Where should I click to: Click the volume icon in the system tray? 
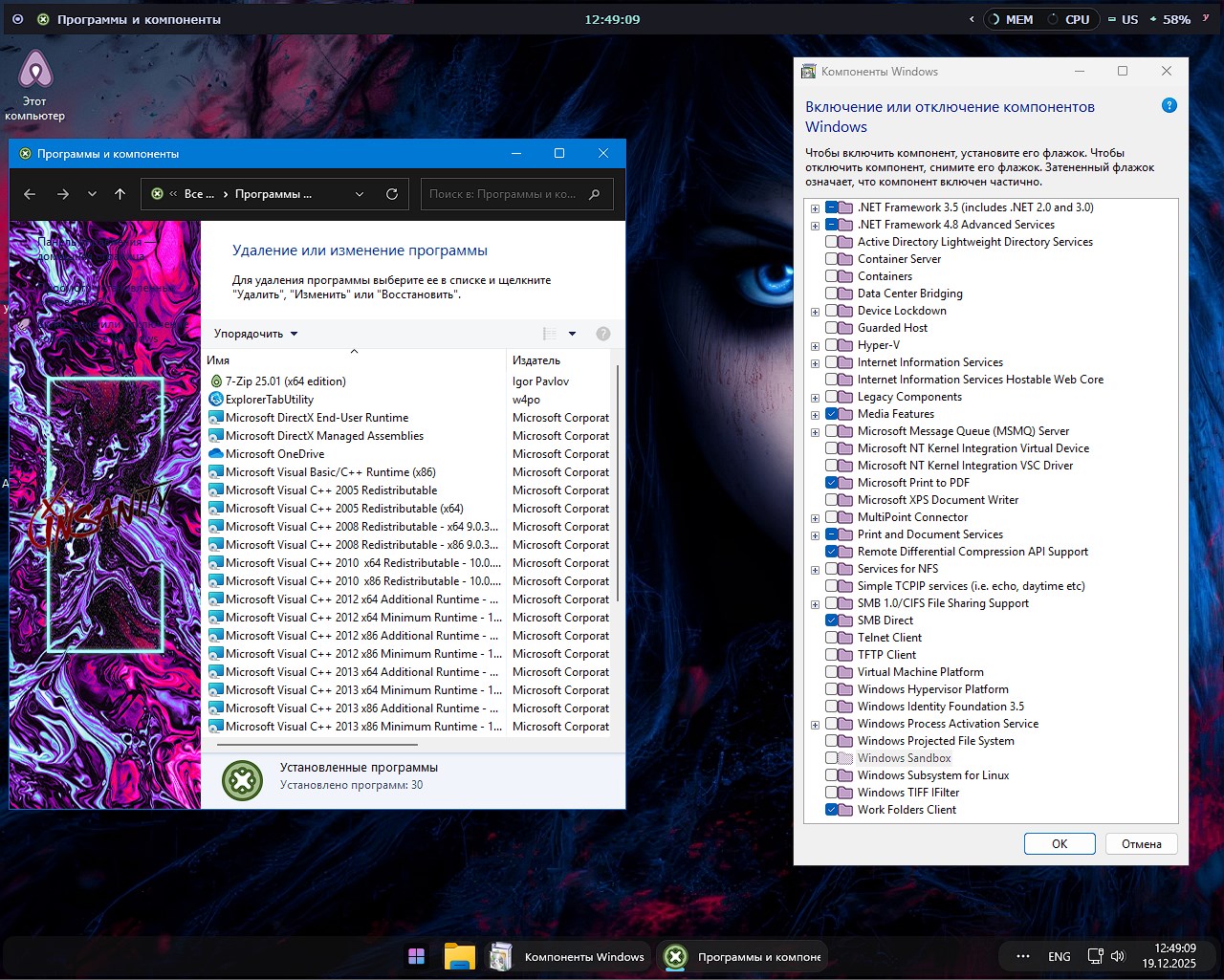point(1118,955)
